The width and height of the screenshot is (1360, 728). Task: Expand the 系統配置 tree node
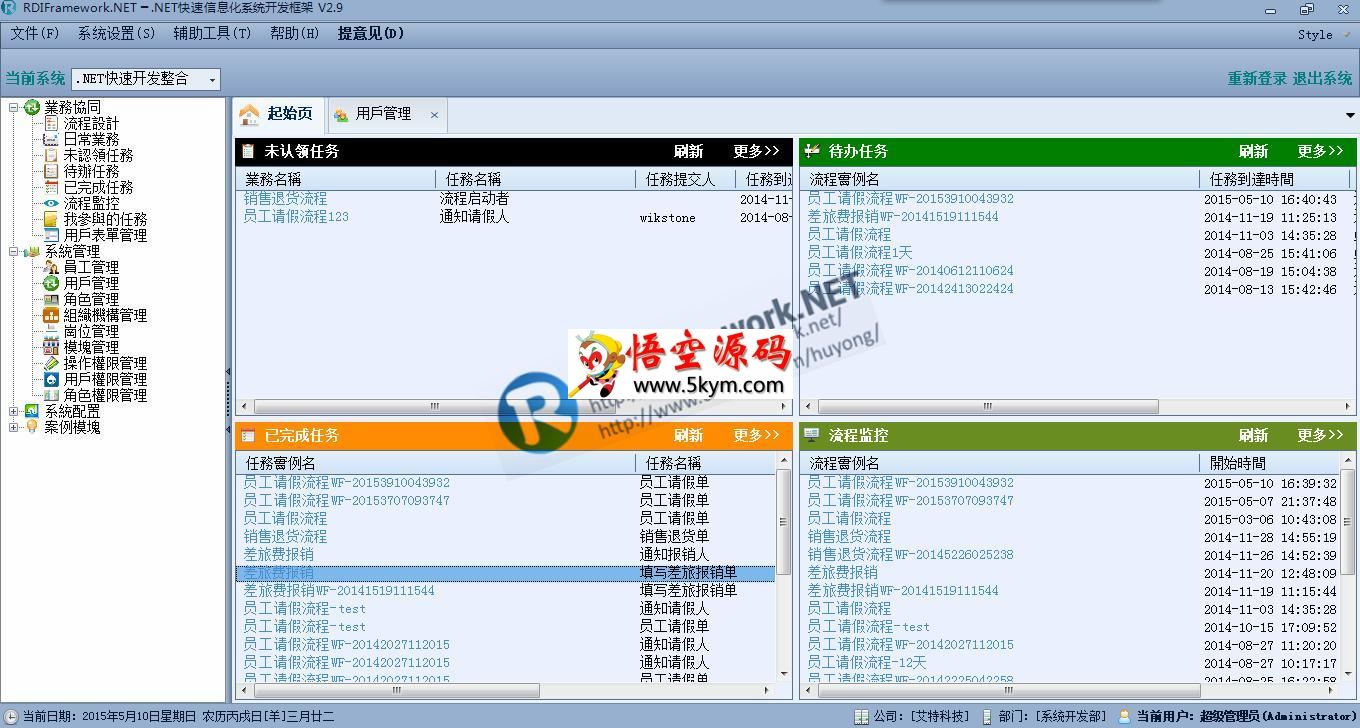[x=14, y=411]
